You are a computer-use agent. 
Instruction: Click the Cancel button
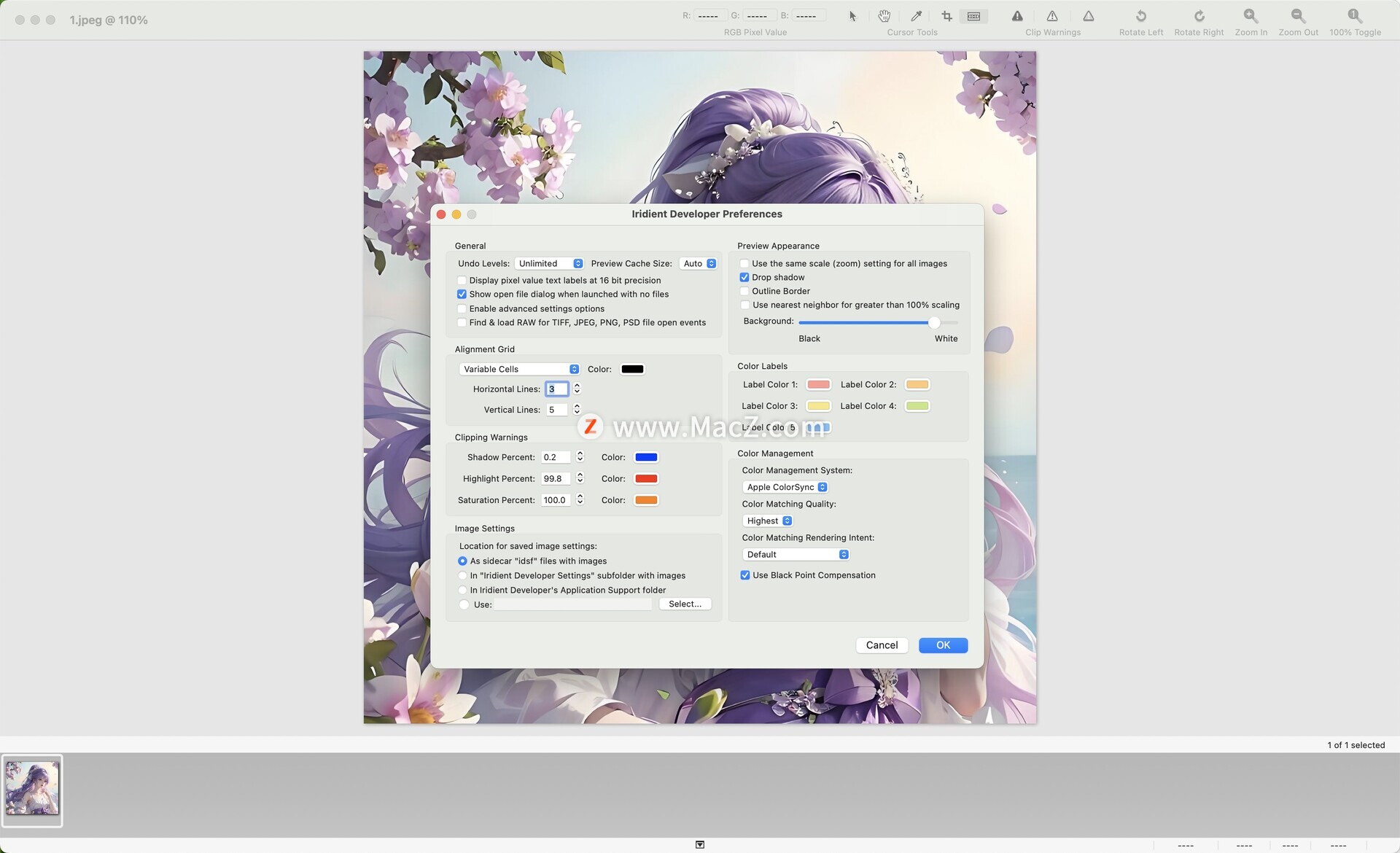tap(882, 645)
